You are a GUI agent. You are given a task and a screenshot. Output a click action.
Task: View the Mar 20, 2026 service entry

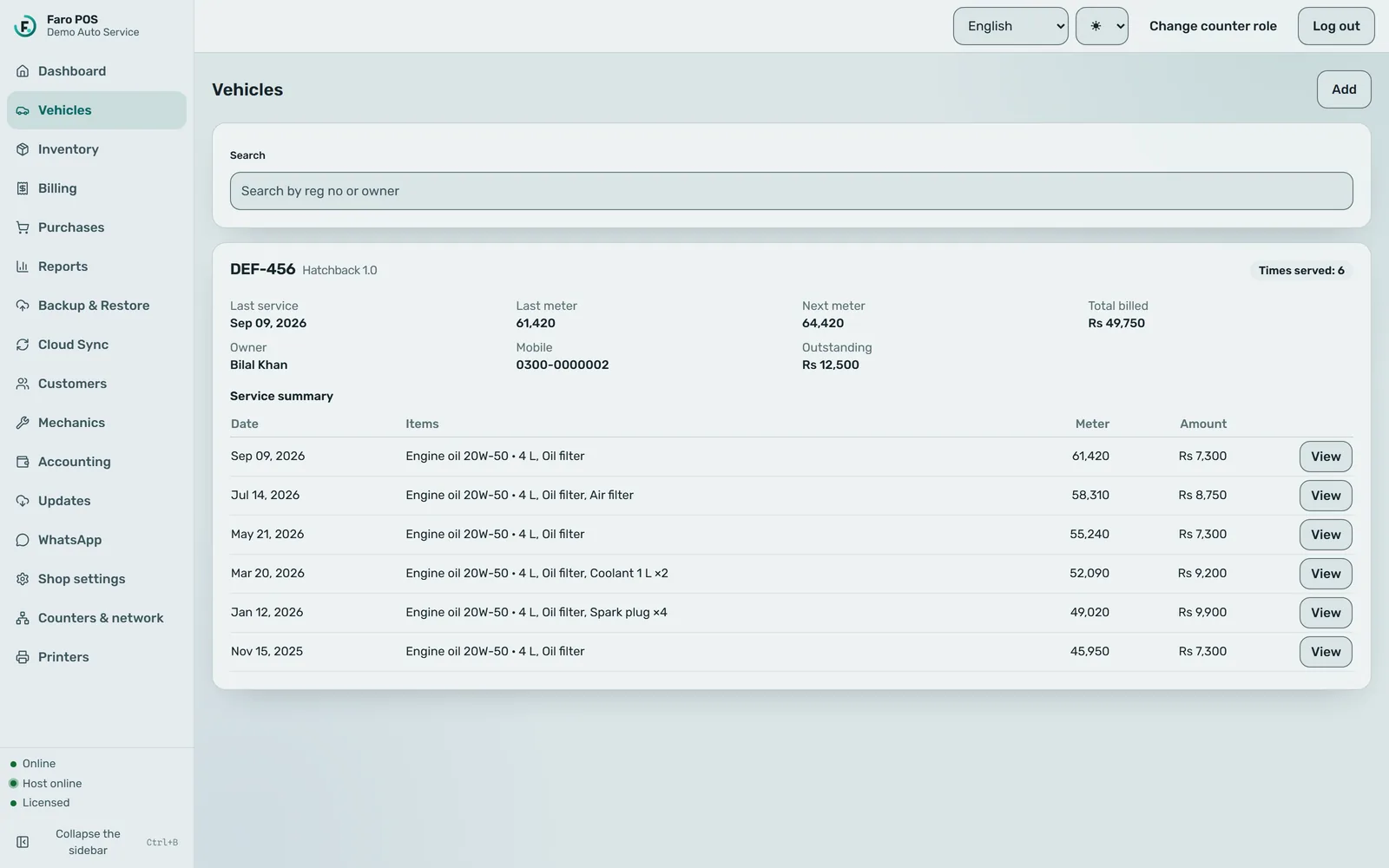(1326, 574)
